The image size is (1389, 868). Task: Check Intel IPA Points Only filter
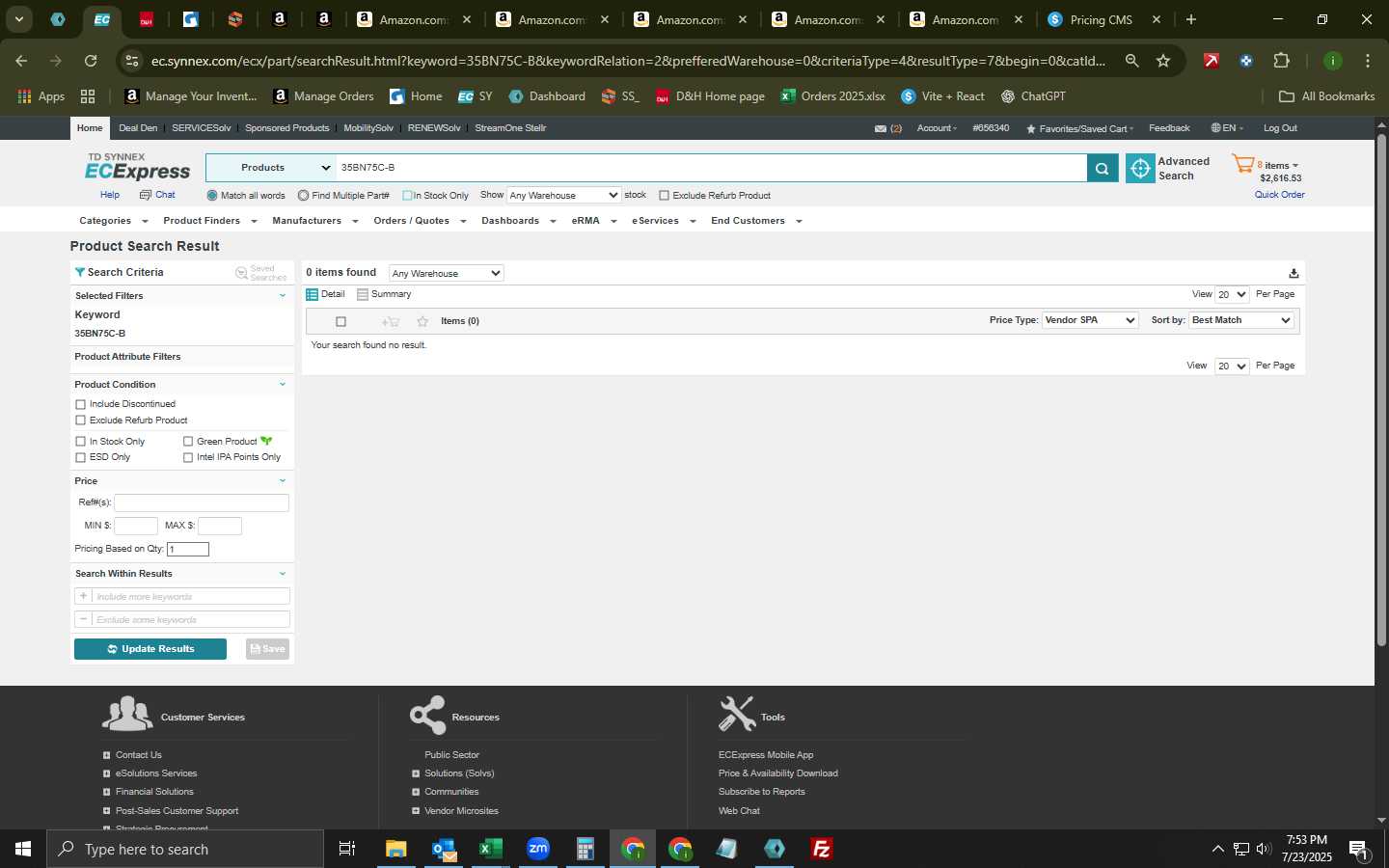pyautogui.click(x=188, y=457)
